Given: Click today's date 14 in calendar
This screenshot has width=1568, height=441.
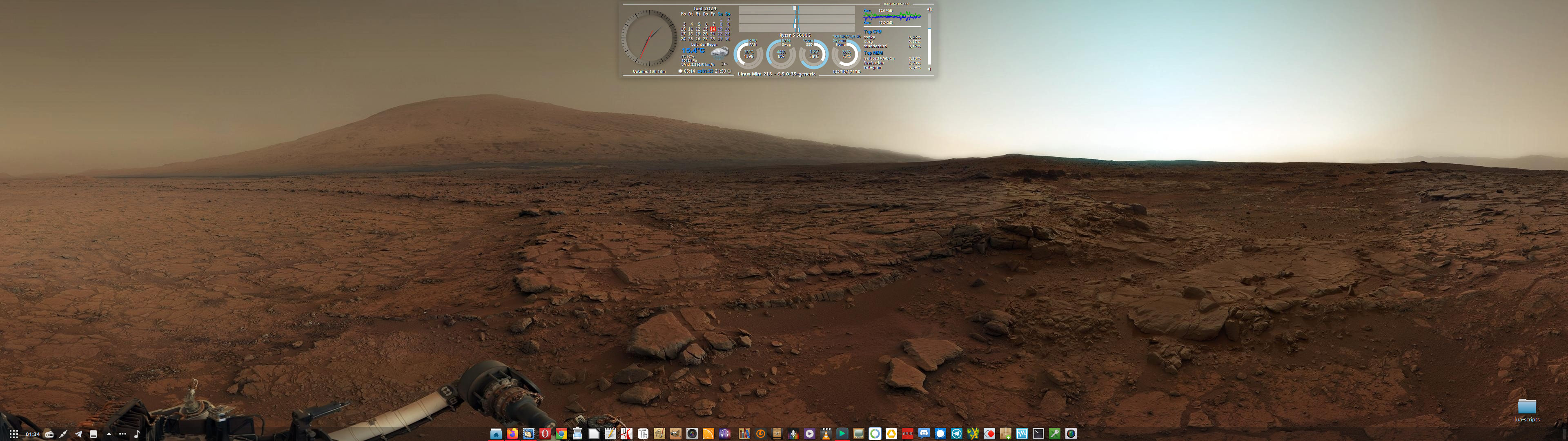Looking at the screenshot, I should pos(712,29).
